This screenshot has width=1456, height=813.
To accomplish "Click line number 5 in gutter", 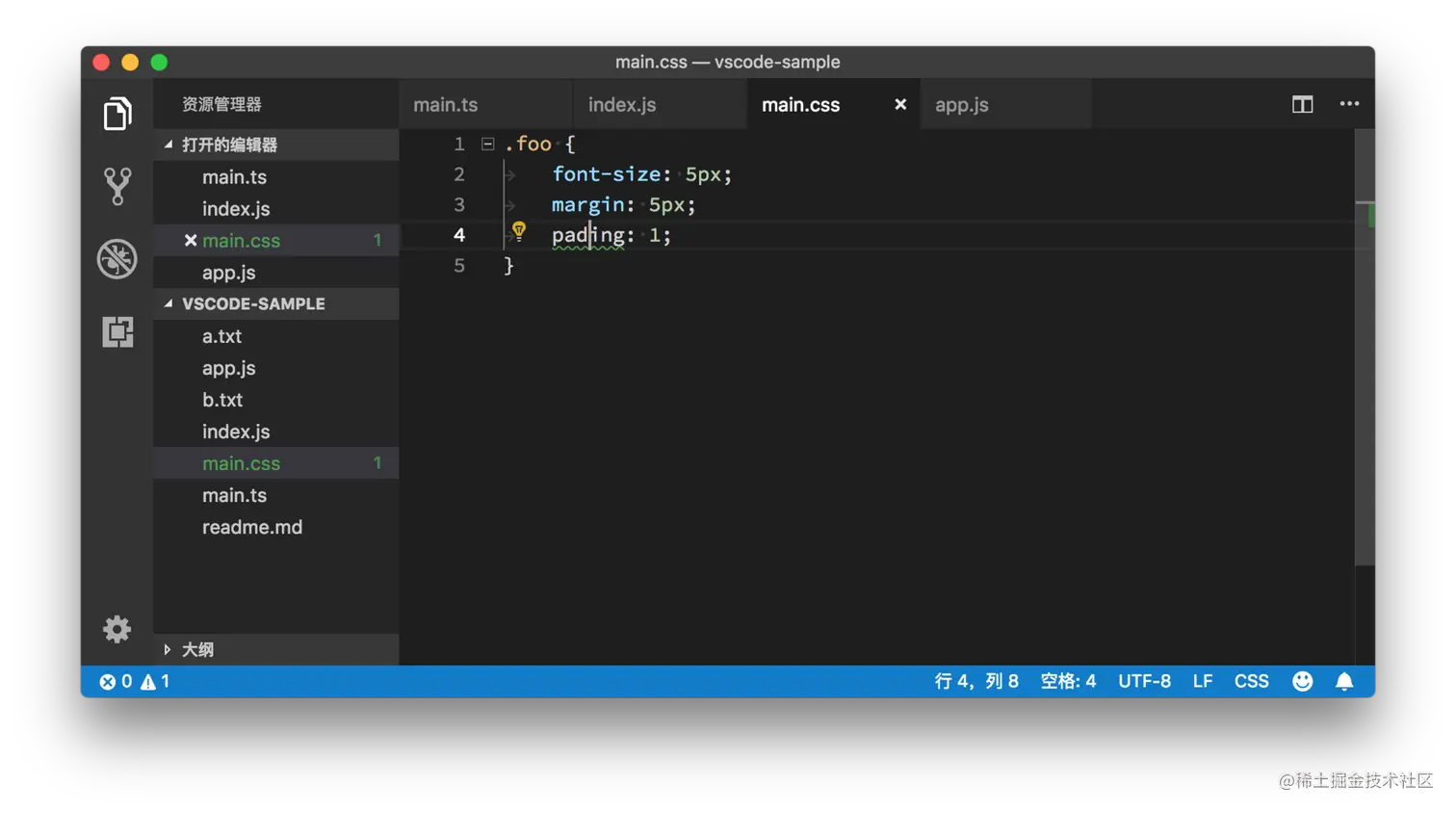I will coord(459,266).
